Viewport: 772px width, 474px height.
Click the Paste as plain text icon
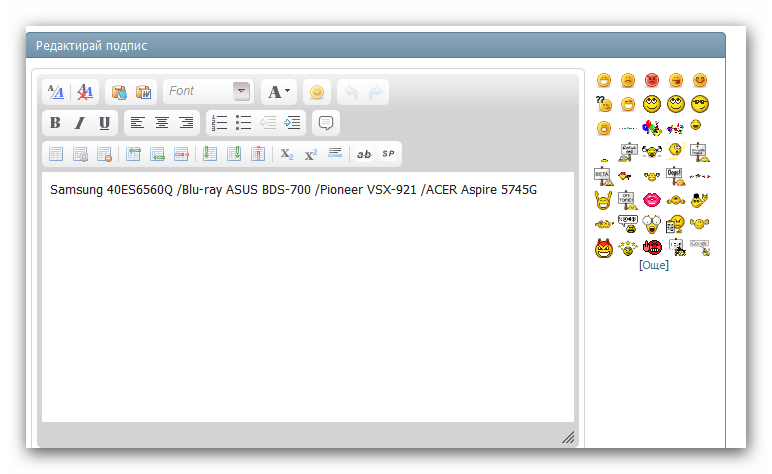[x=119, y=92]
